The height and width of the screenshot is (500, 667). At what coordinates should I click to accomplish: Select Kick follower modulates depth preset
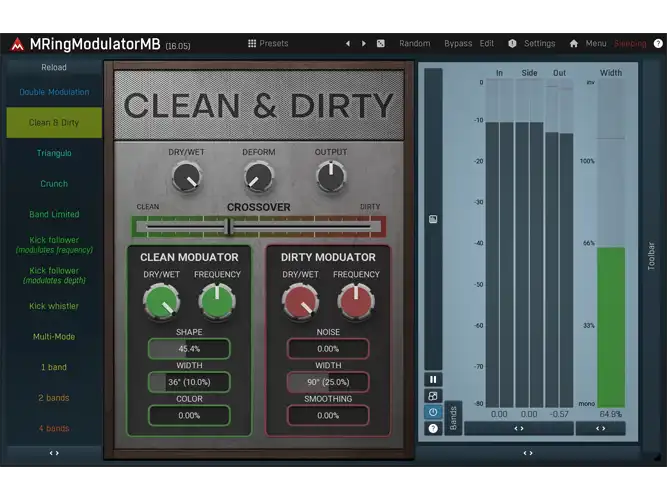(x=54, y=275)
